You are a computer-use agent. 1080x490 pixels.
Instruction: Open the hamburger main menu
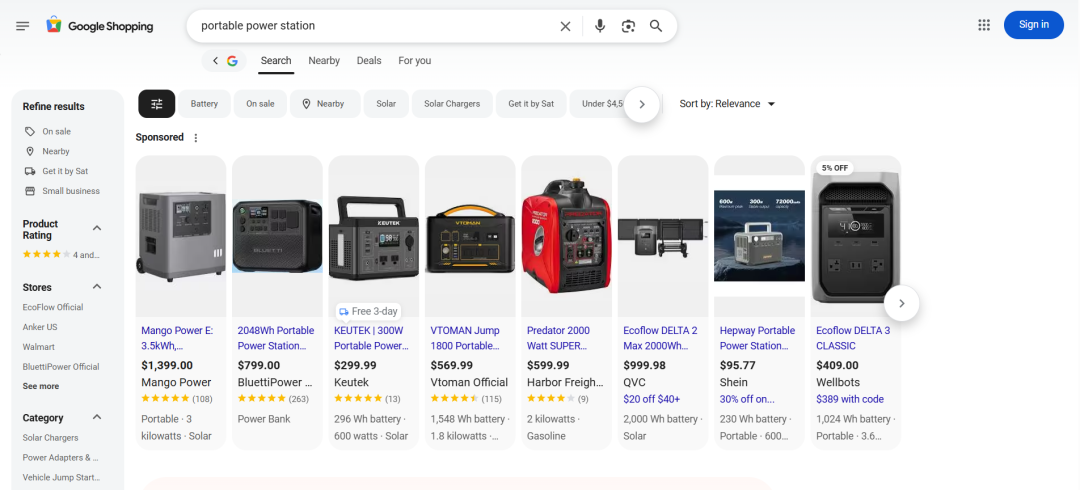23,25
